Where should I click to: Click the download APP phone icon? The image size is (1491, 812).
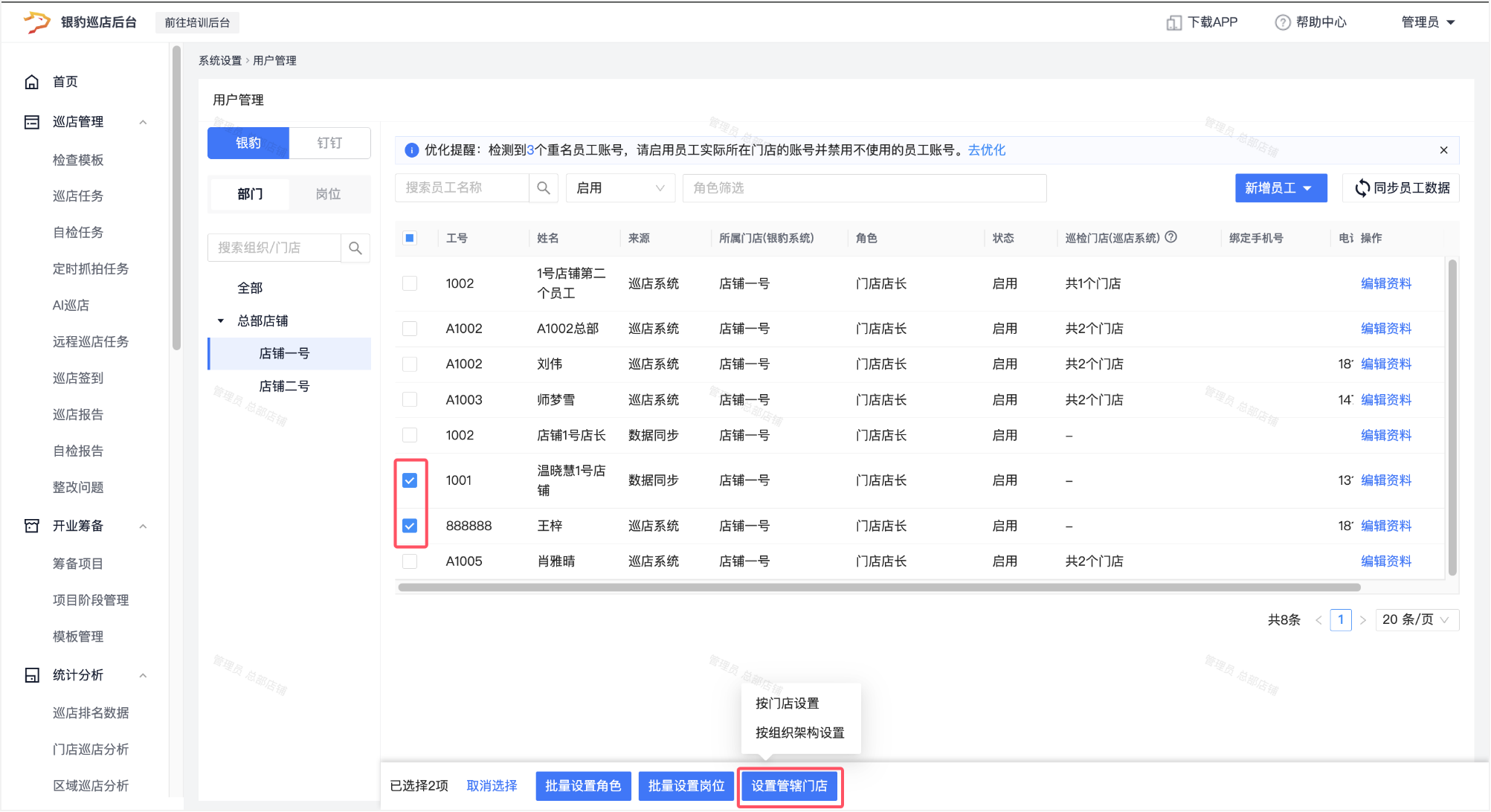(x=1173, y=22)
